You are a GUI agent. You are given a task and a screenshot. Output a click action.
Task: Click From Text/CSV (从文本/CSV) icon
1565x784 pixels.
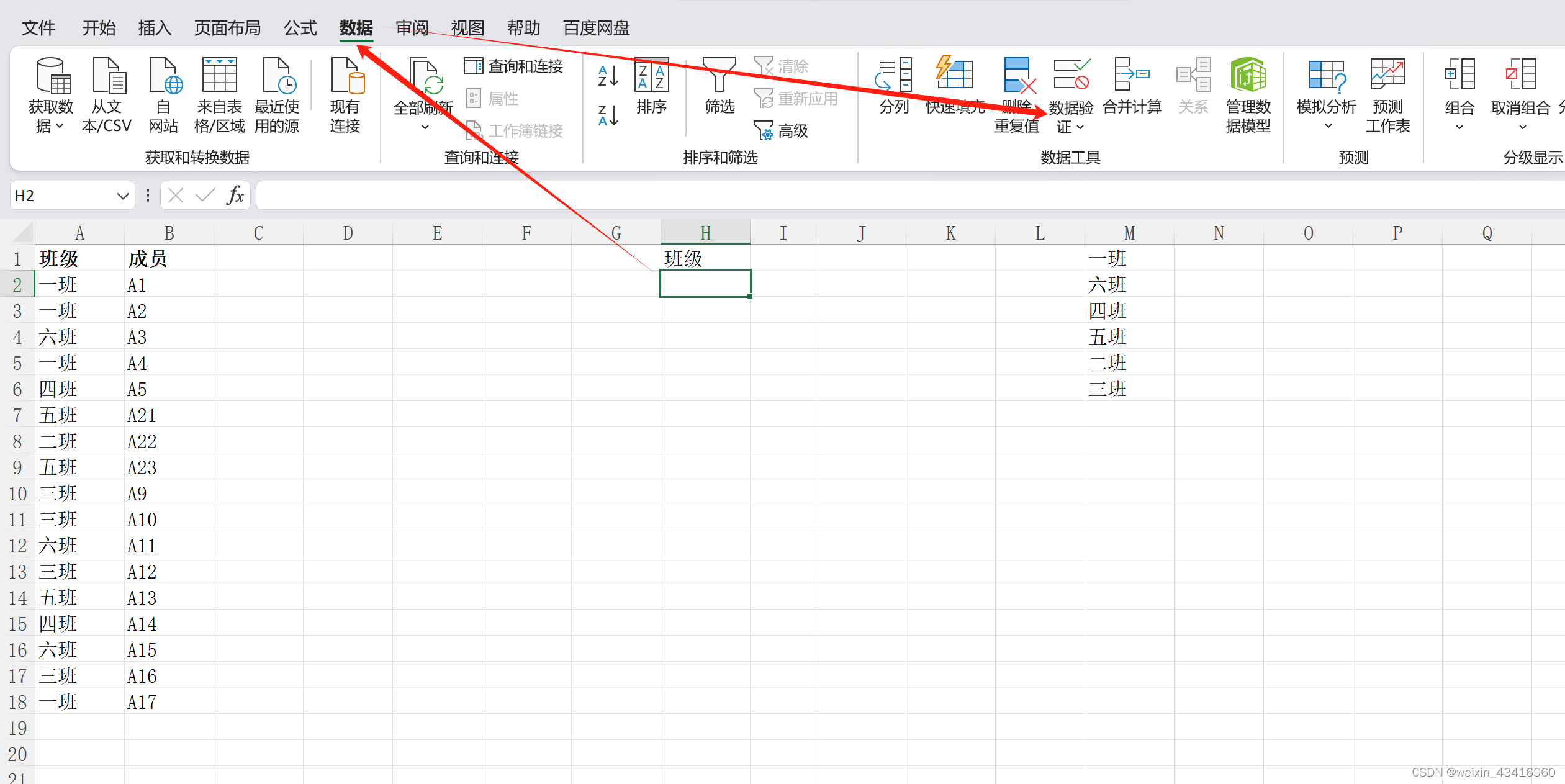107,76
